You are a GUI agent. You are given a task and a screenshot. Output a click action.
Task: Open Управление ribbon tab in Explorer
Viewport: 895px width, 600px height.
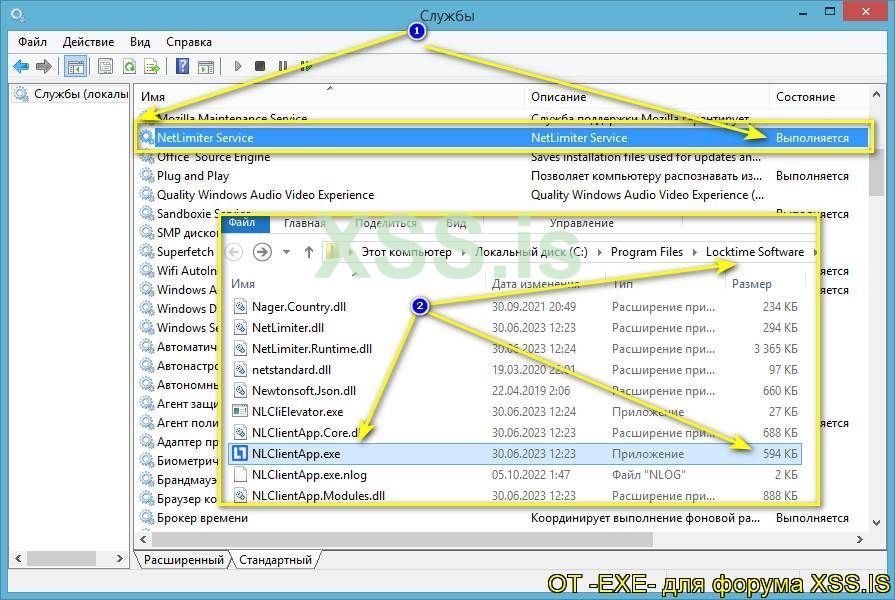coord(582,223)
